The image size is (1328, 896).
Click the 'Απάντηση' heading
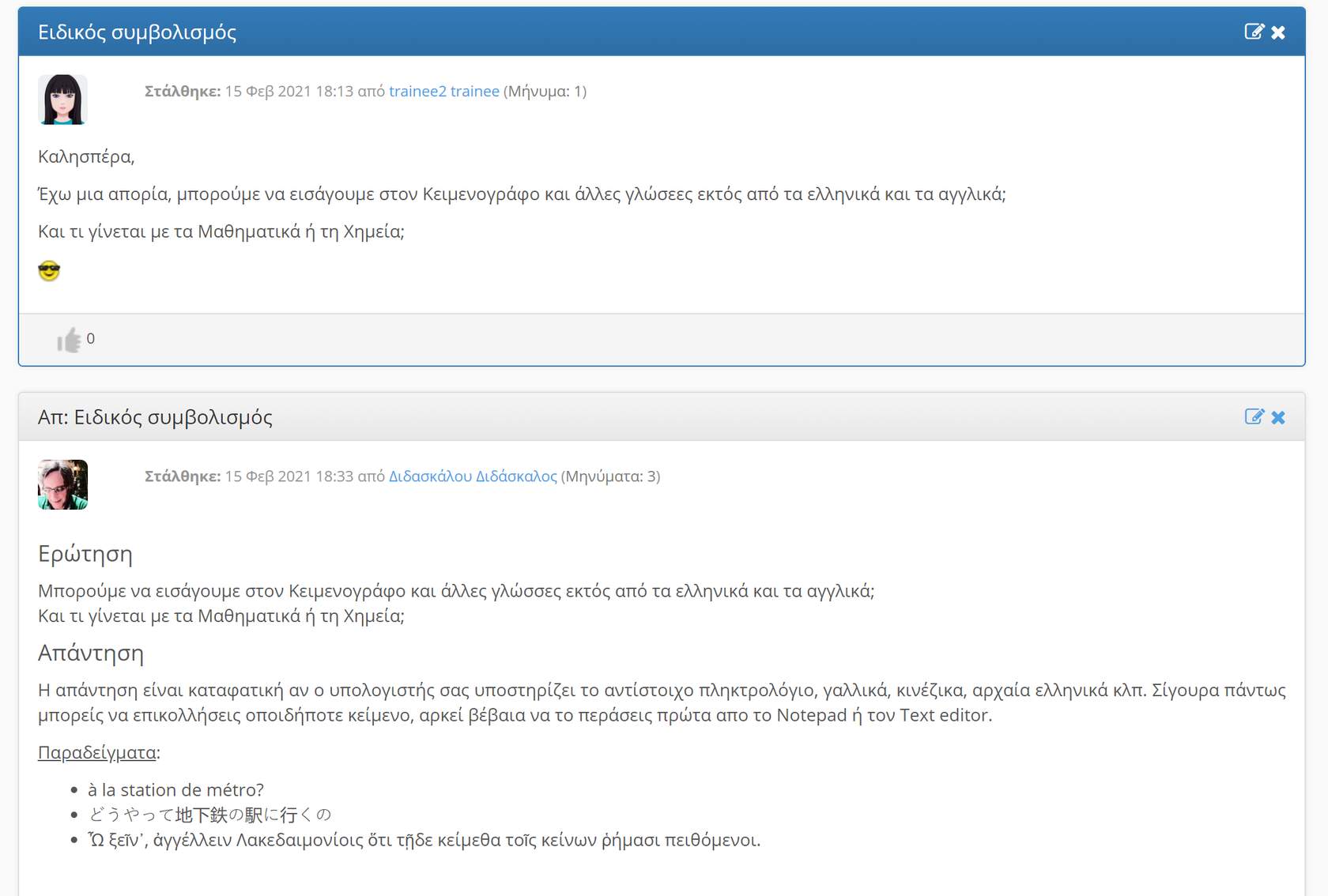pyautogui.click(x=91, y=653)
